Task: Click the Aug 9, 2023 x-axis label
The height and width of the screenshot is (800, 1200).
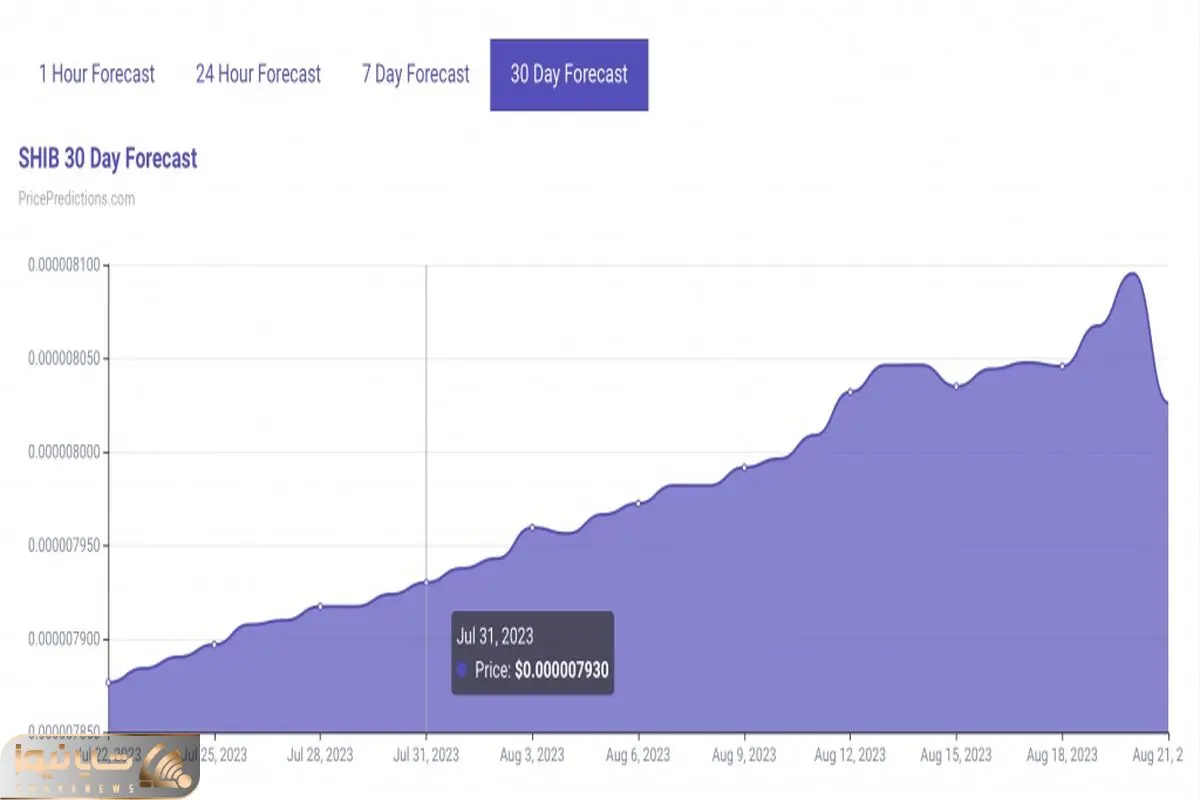Action: [x=744, y=754]
